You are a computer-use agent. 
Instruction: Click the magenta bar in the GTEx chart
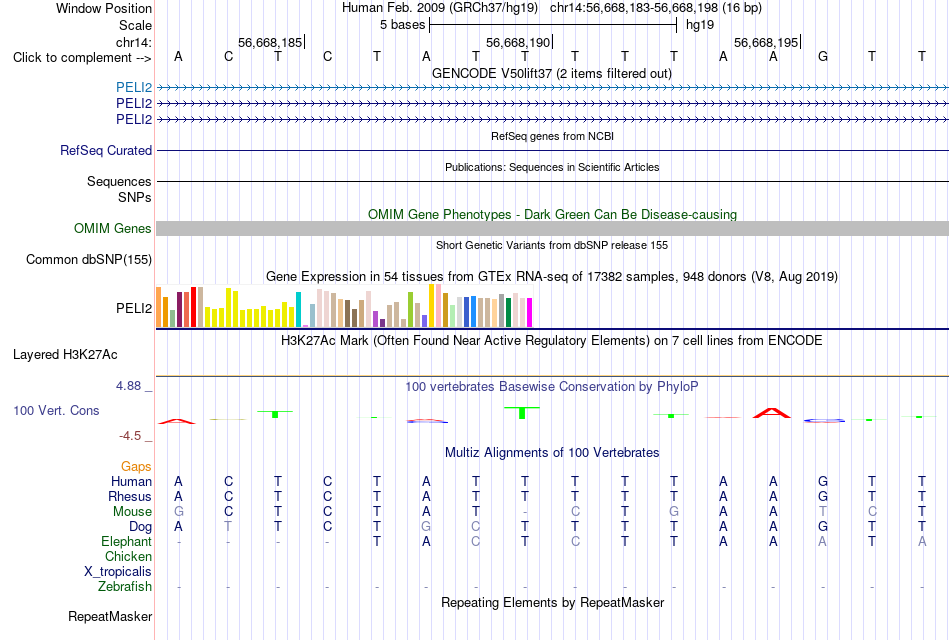530,313
